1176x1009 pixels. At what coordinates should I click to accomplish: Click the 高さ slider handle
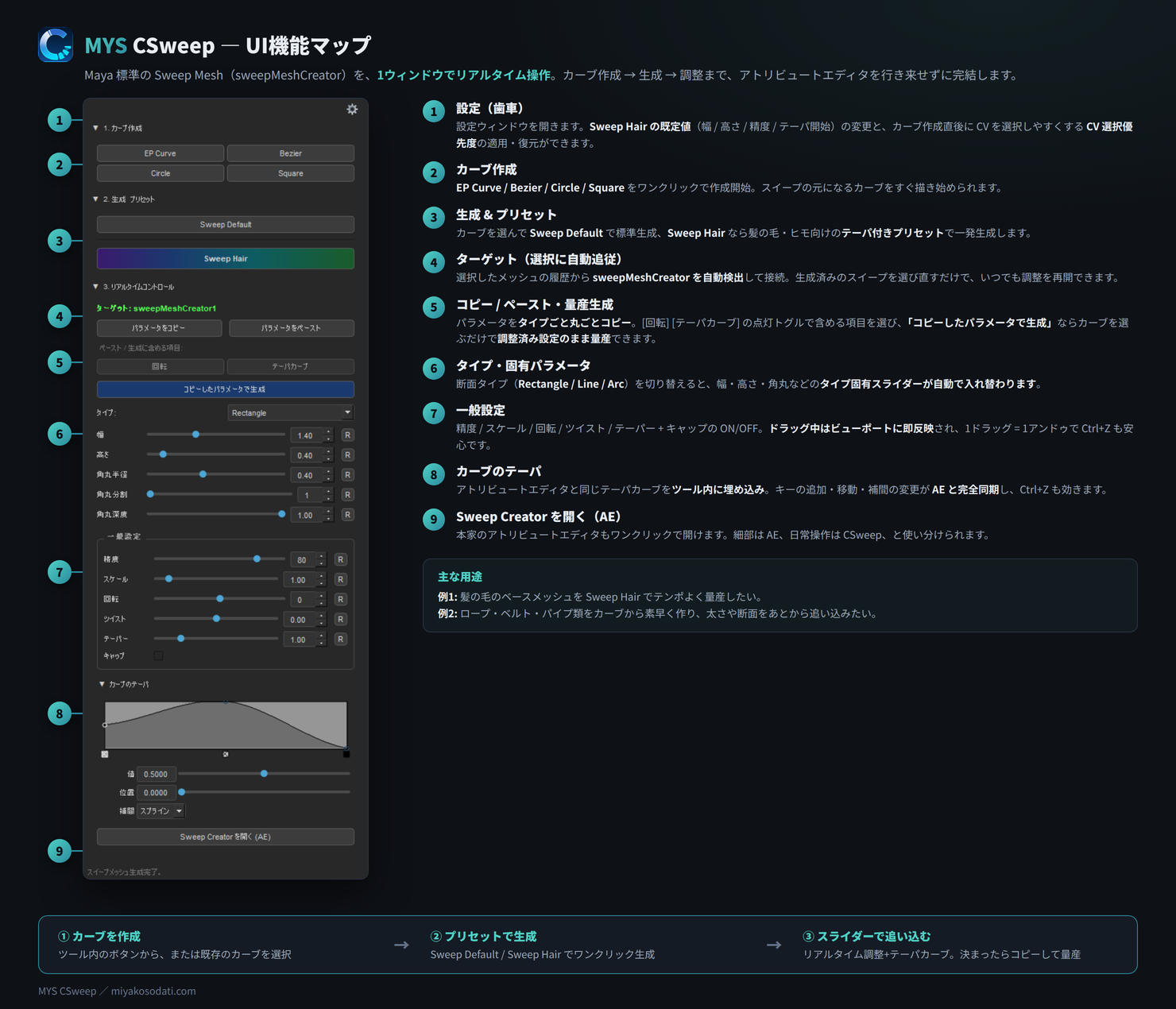[x=163, y=454]
